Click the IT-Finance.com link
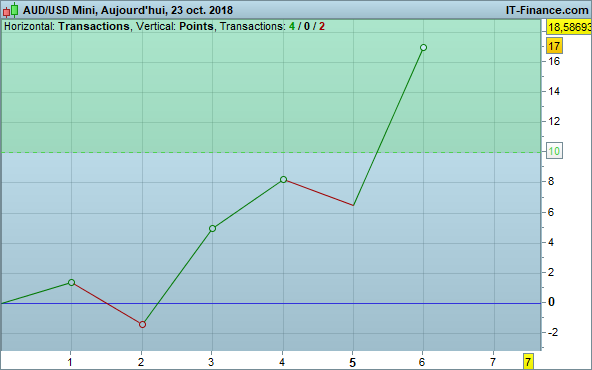 [547, 10]
